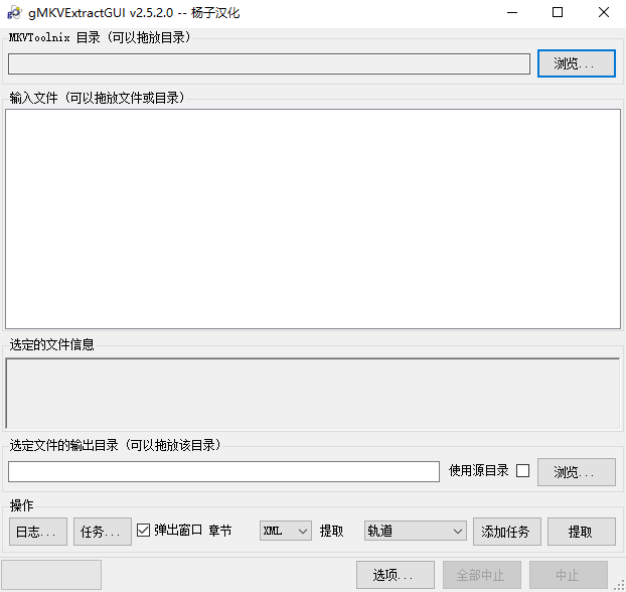This screenshot has height=592, width=626.
Task: Click the MKVToolnix directory path field
Action: 268,64
